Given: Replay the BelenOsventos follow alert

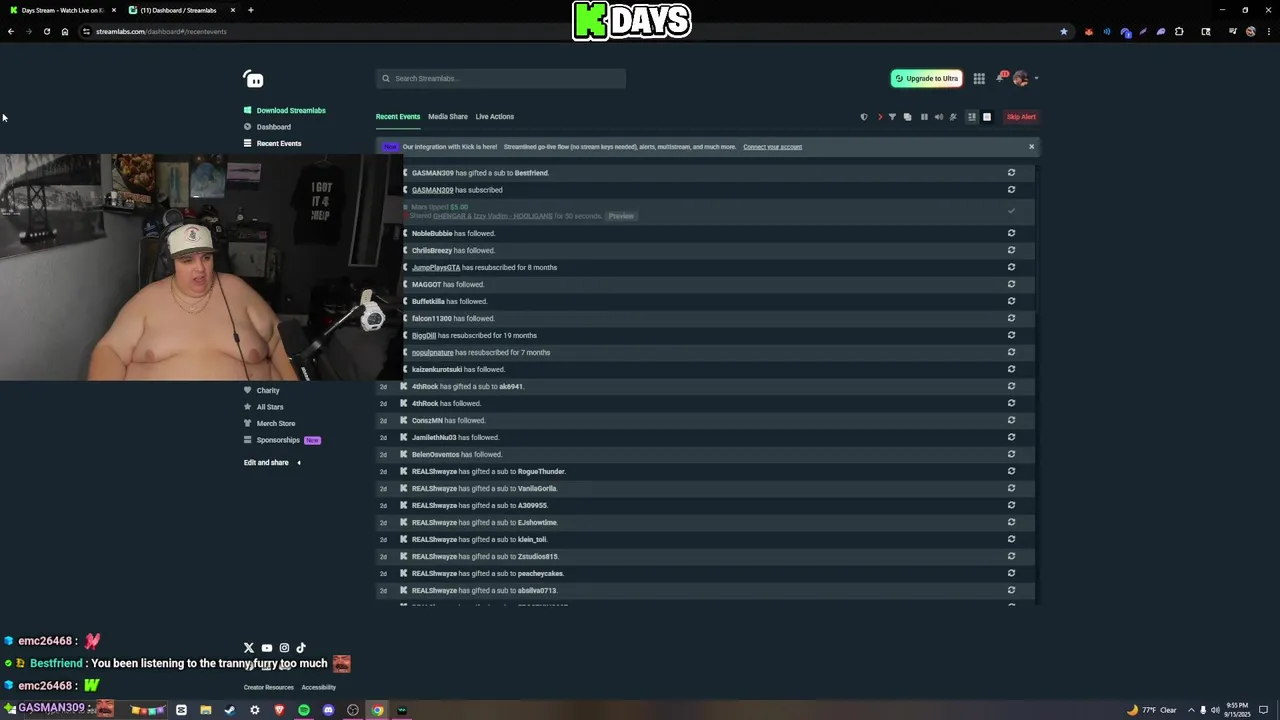Looking at the screenshot, I should 1011,454.
